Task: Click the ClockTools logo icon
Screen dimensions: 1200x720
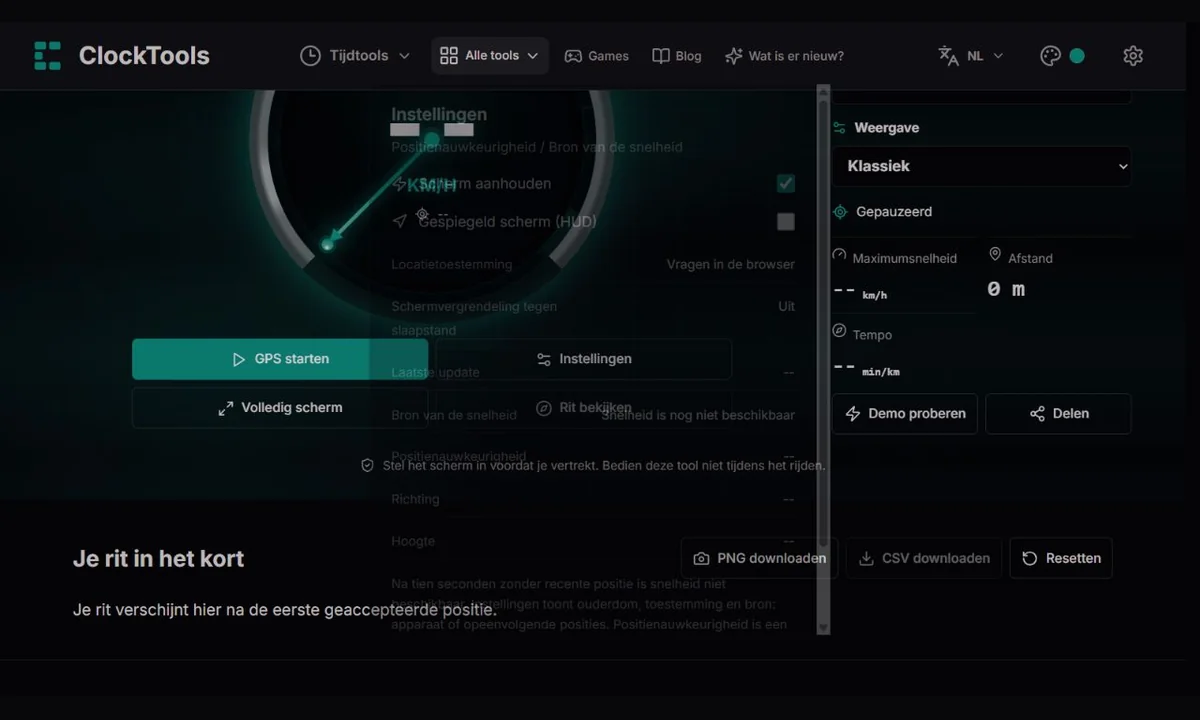Action: pyautogui.click(x=47, y=56)
